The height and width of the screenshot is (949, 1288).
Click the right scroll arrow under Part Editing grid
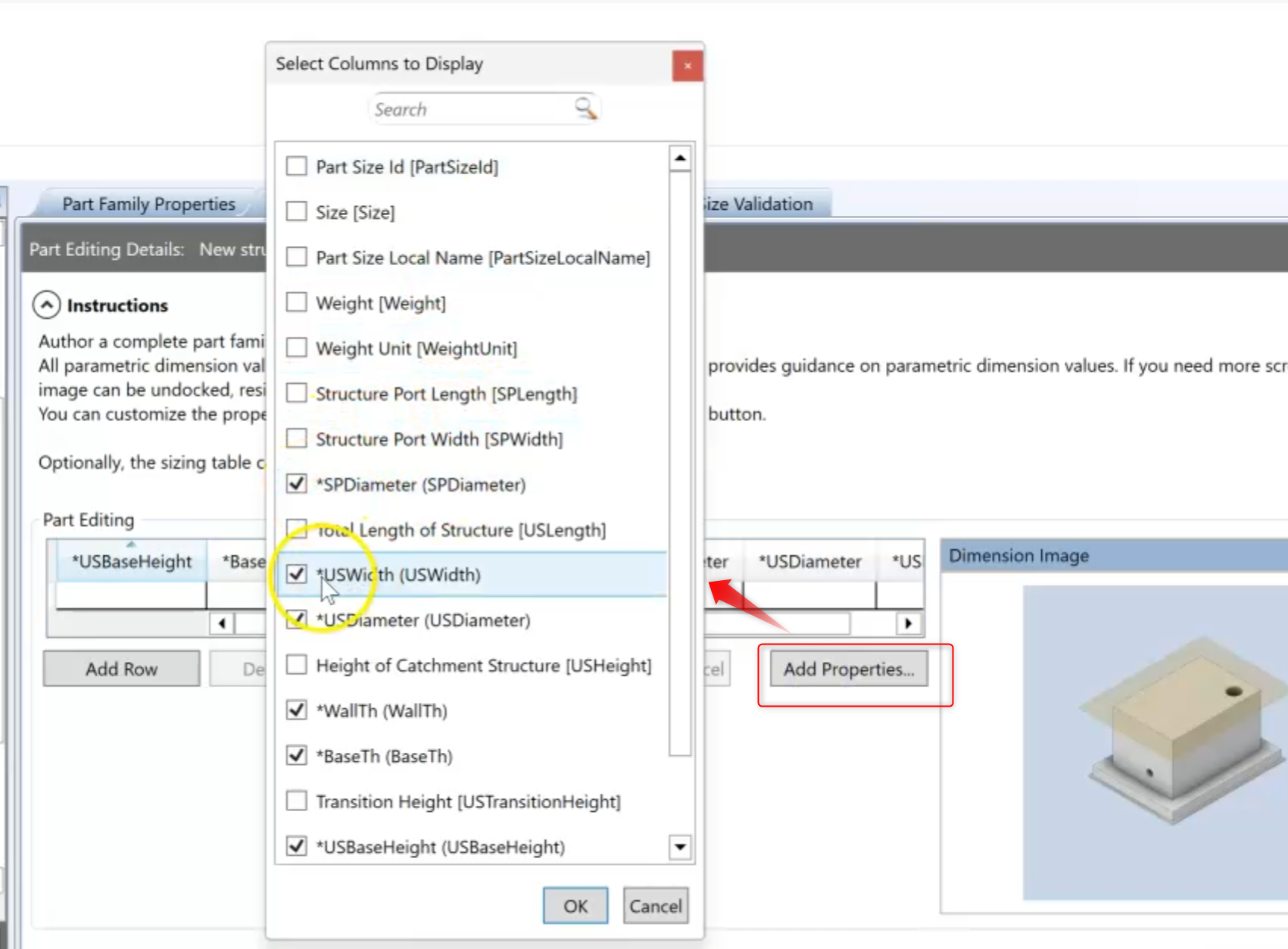(909, 623)
